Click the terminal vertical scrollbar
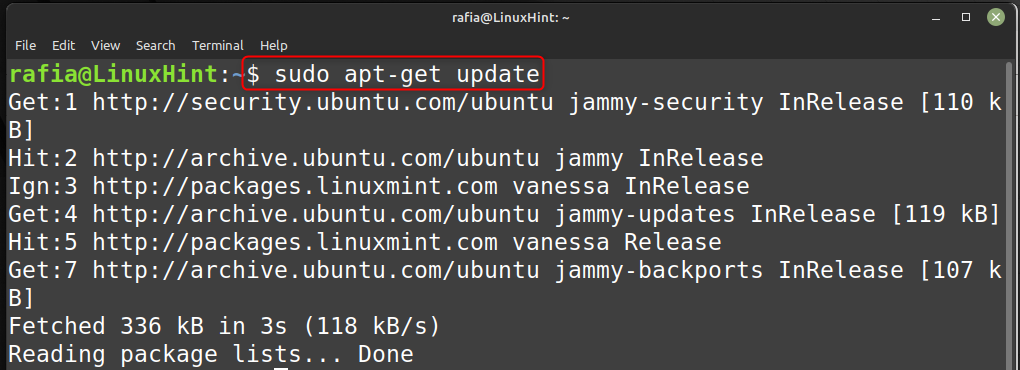This screenshot has width=1020, height=370. (x=1010, y=215)
